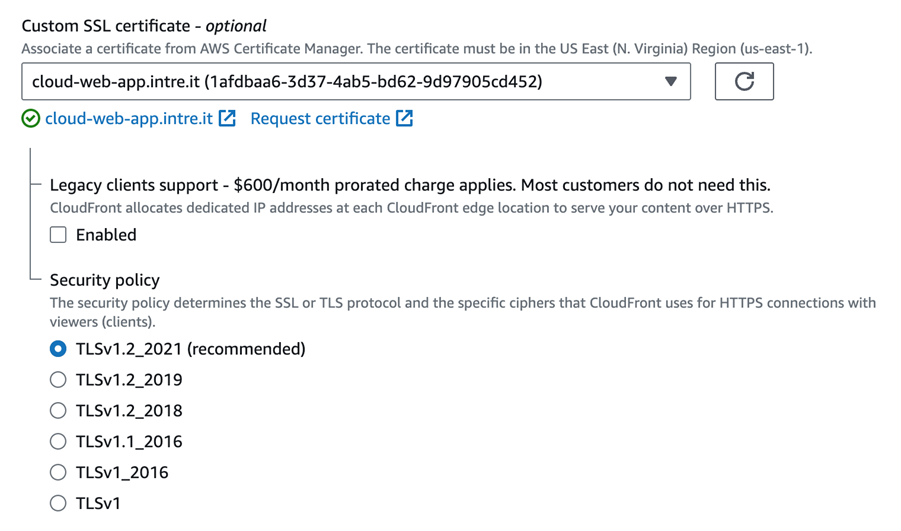Pick TLSv1.1_2016 radio option

point(58,441)
